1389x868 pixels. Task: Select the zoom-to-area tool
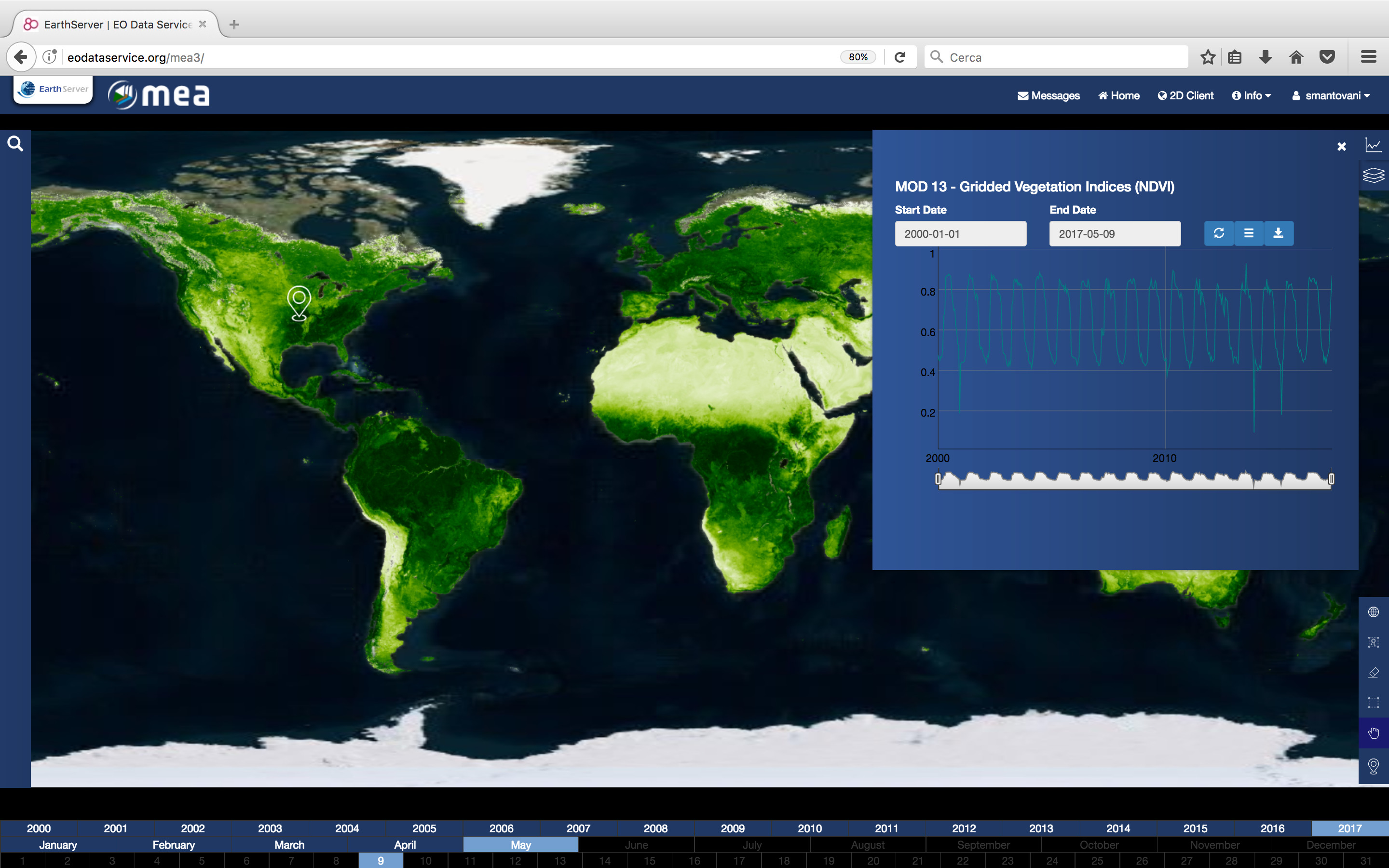pos(1373,642)
